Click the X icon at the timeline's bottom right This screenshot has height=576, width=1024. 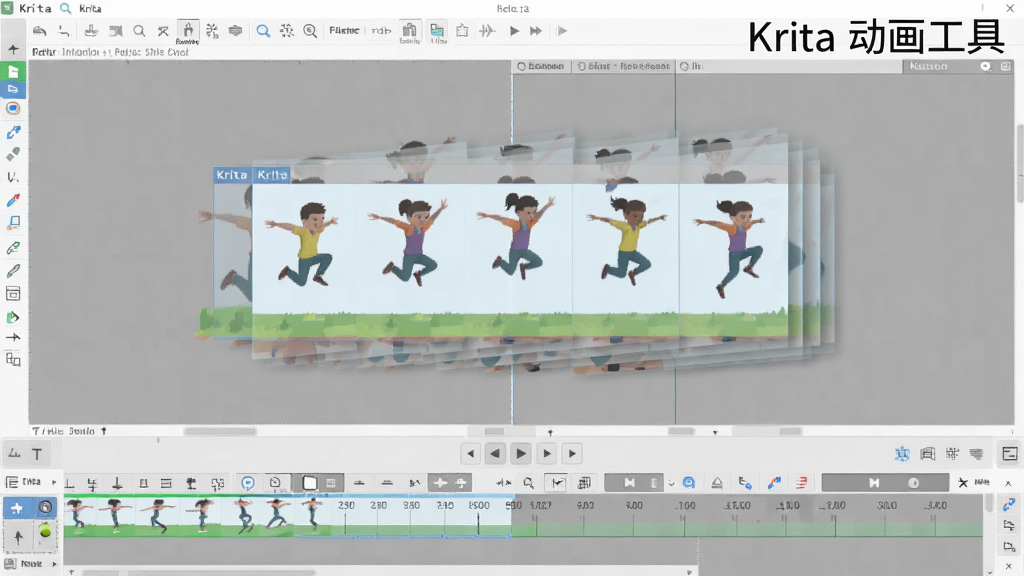coord(1008,566)
